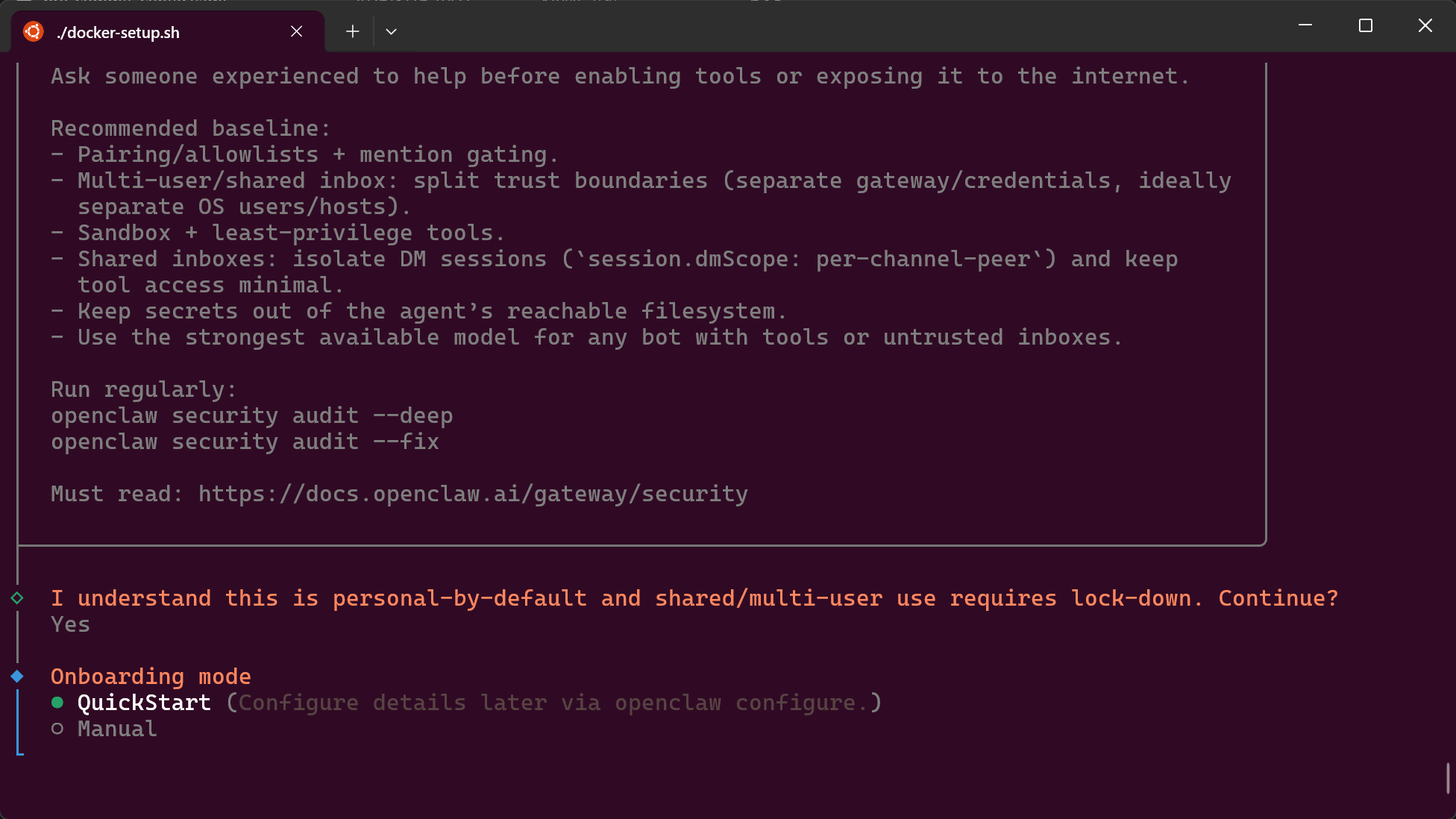
Task: Close the terminal window
Action: tap(1425, 25)
